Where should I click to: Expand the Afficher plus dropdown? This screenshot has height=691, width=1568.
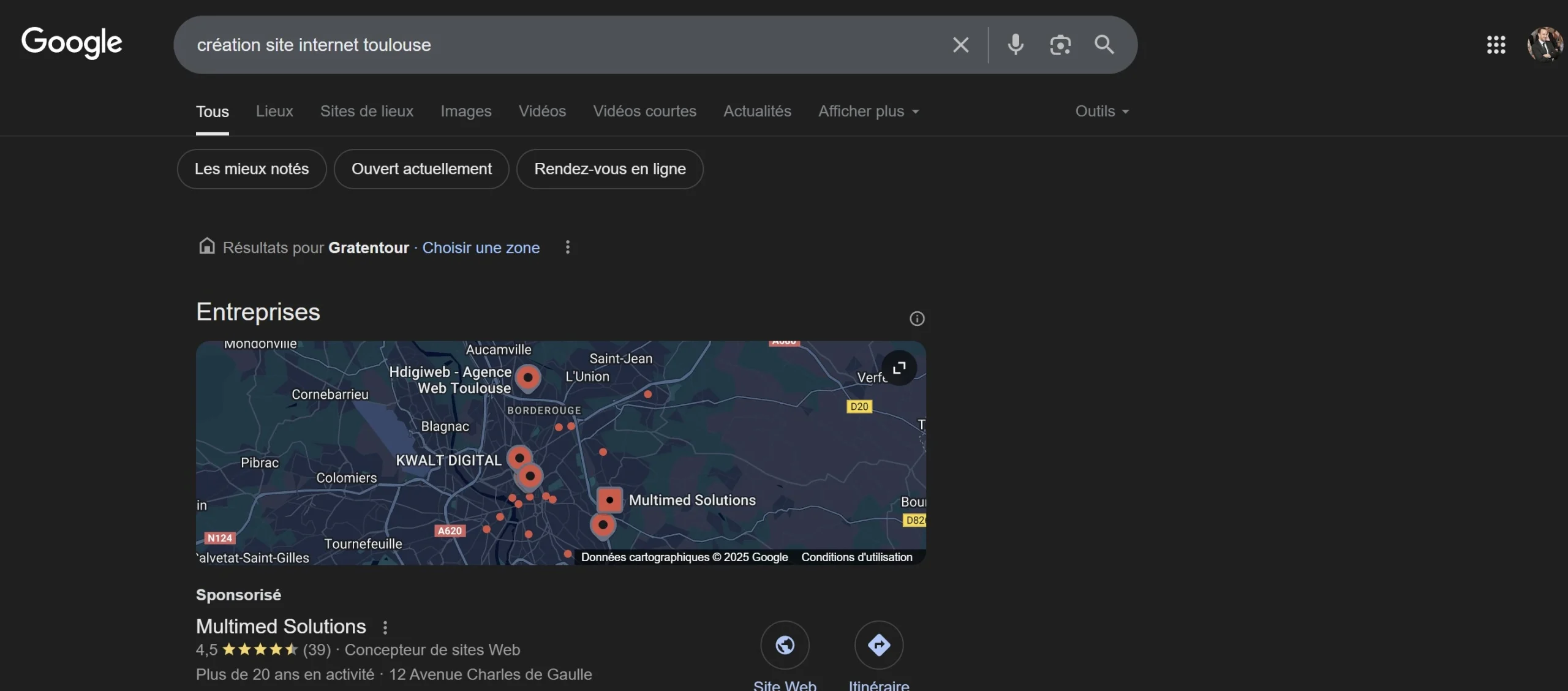tap(869, 111)
